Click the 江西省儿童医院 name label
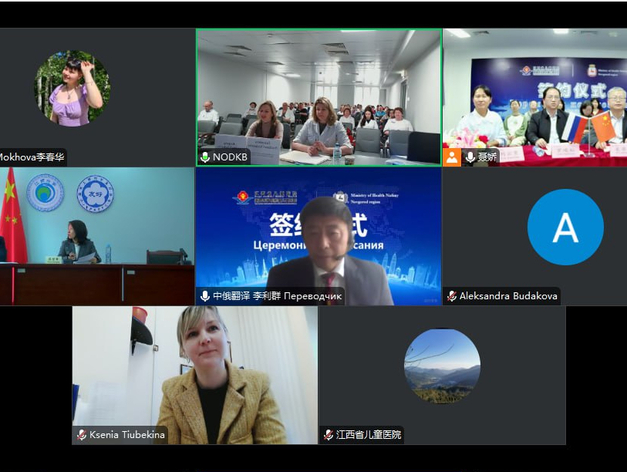This screenshot has height=472, width=627. click(x=368, y=435)
